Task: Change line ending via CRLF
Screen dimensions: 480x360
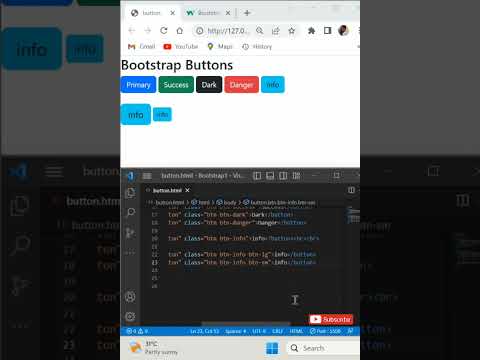Action: click(277, 331)
